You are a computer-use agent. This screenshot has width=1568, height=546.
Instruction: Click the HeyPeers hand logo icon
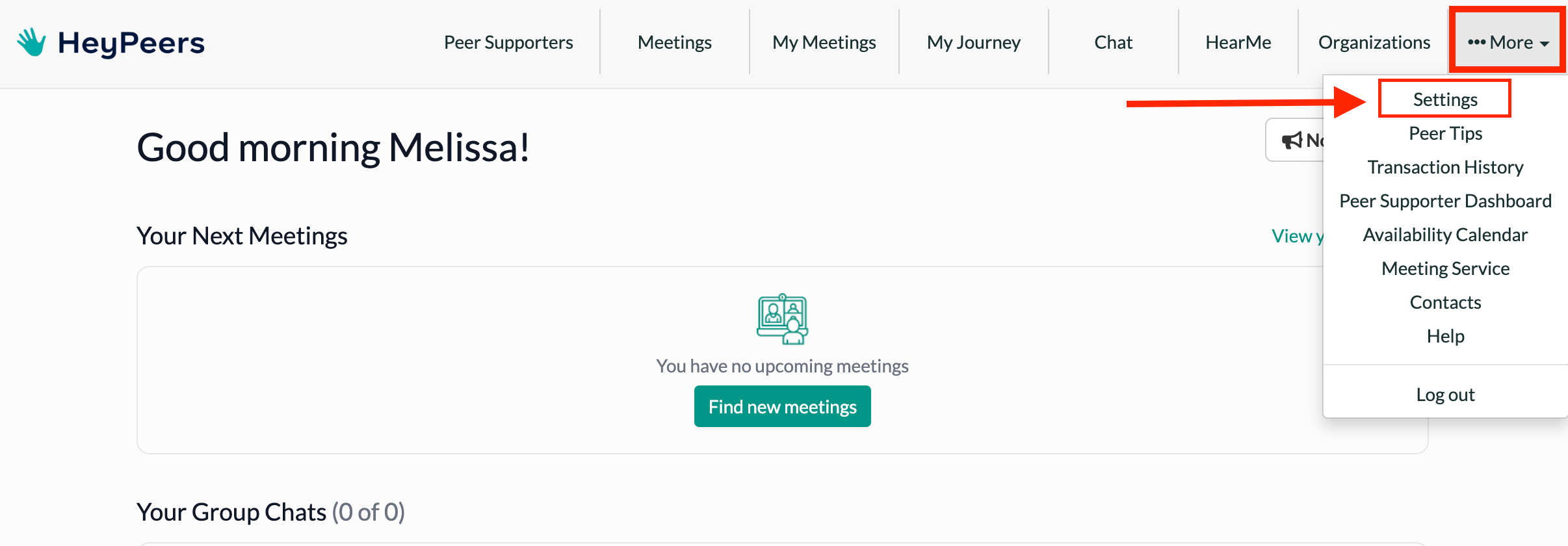[31, 42]
